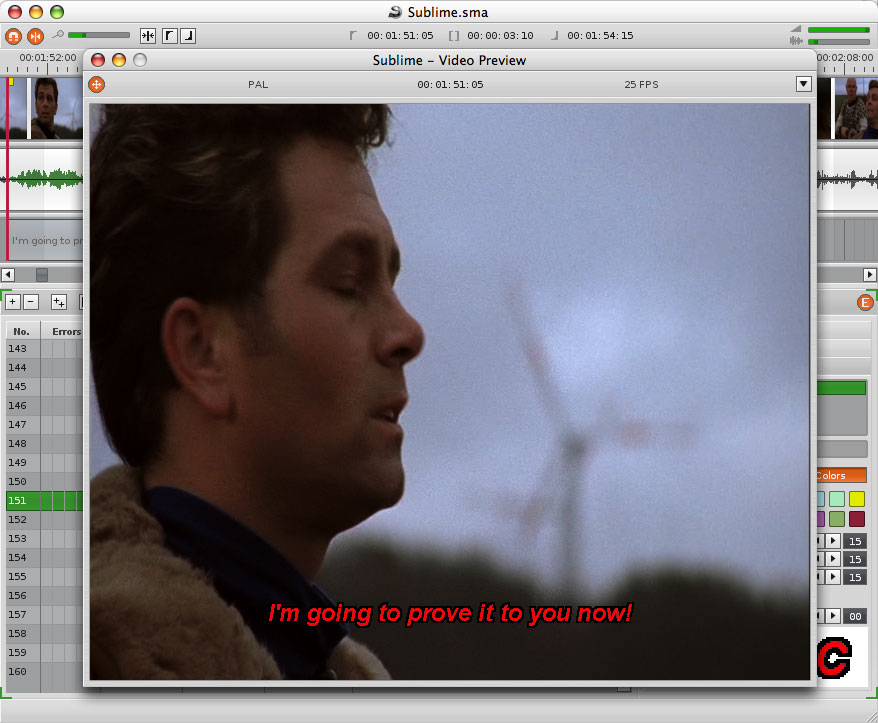The width and height of the screenshot is (878, 723).
Task: Click the in-time marker icon beside 00:01:51:05
Action: (x=353, y=36)
